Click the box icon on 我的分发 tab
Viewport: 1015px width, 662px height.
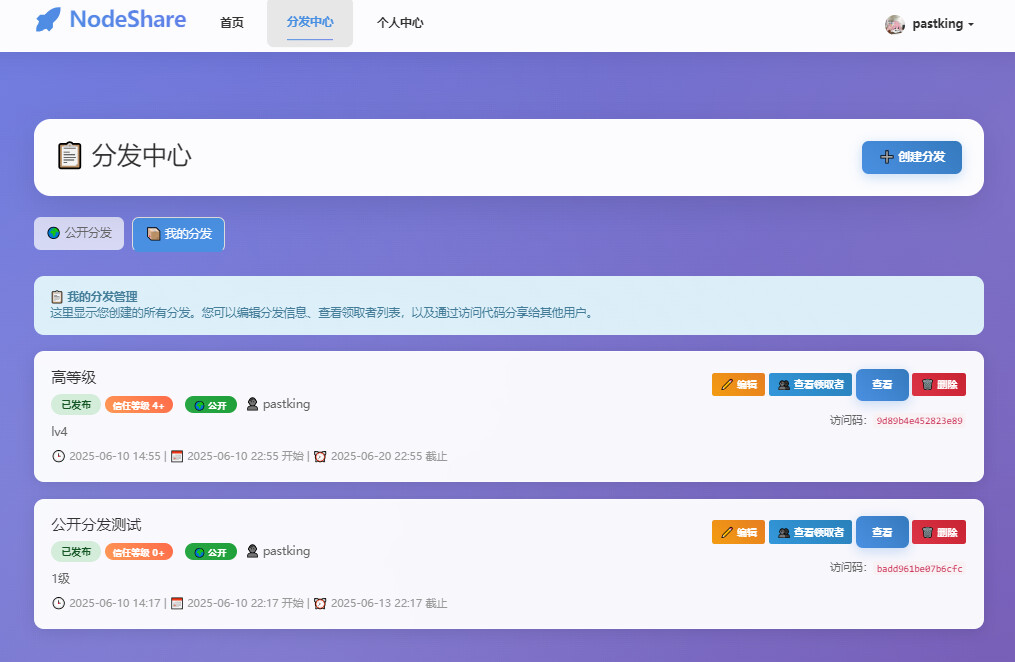[153, 234]
